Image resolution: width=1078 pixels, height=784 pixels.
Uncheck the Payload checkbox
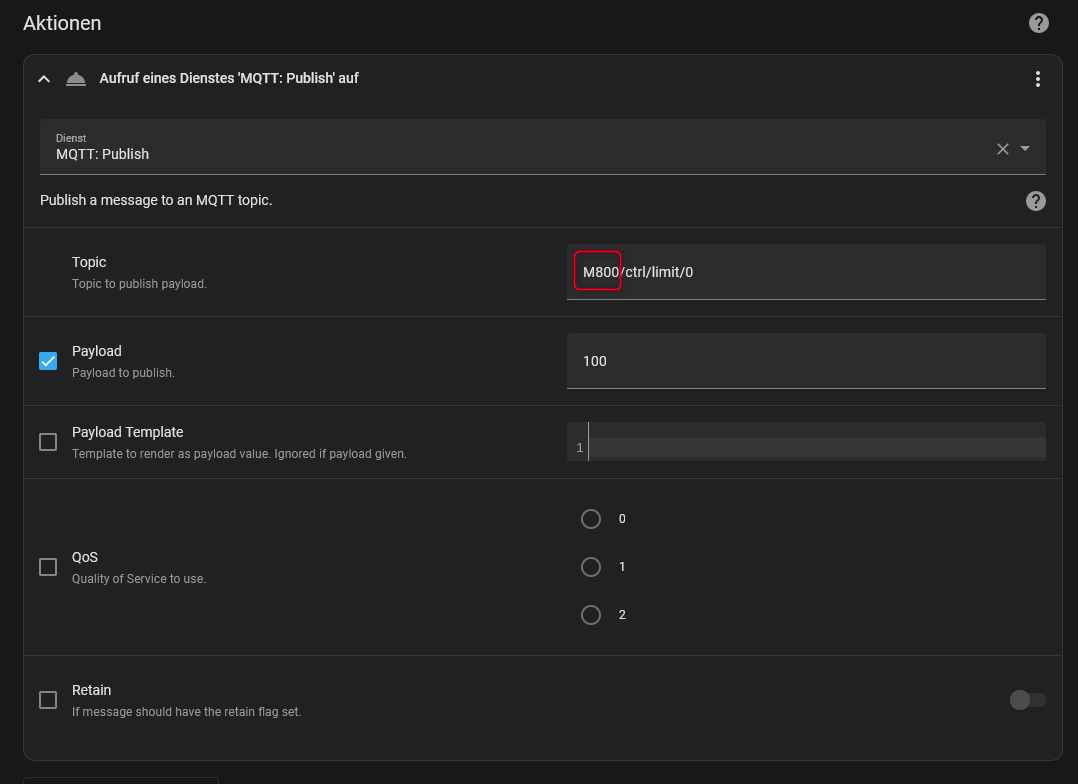coord(47,360)
